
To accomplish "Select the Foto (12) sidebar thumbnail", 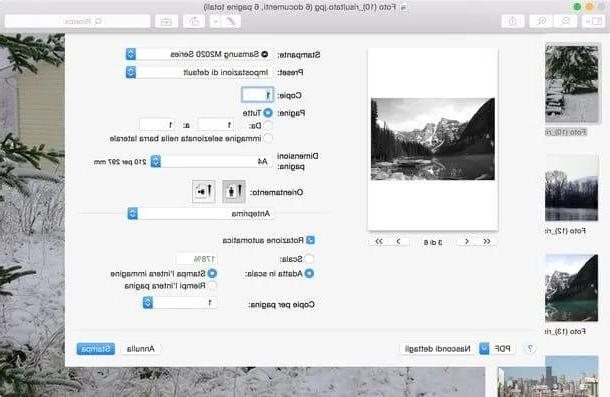I will click(x=571, y=188).
